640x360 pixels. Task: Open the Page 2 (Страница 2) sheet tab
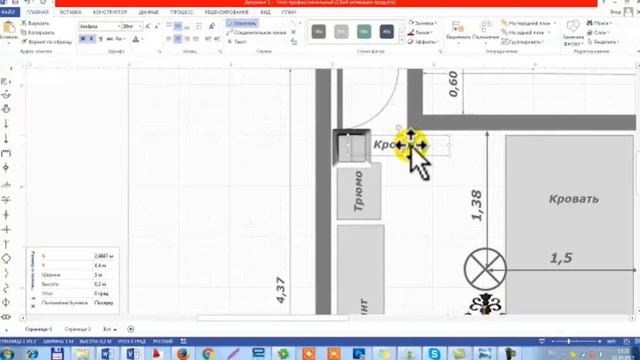click(78, 329)
